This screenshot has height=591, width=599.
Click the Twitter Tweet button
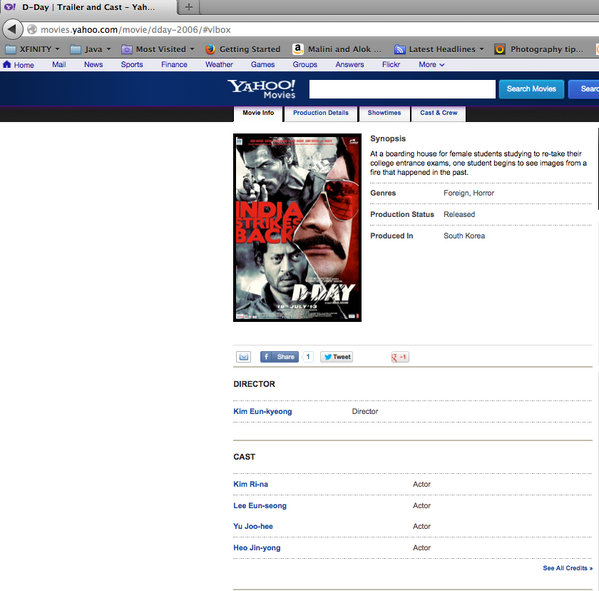coord(337,357)
